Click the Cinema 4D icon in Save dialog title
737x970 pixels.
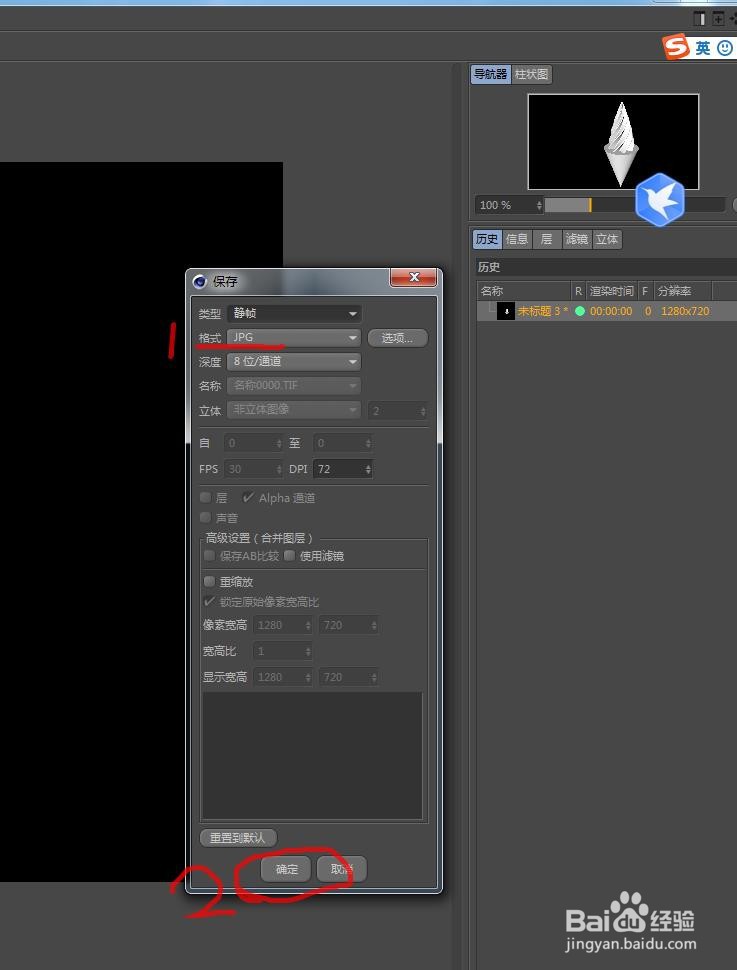(x=199, y=281)
